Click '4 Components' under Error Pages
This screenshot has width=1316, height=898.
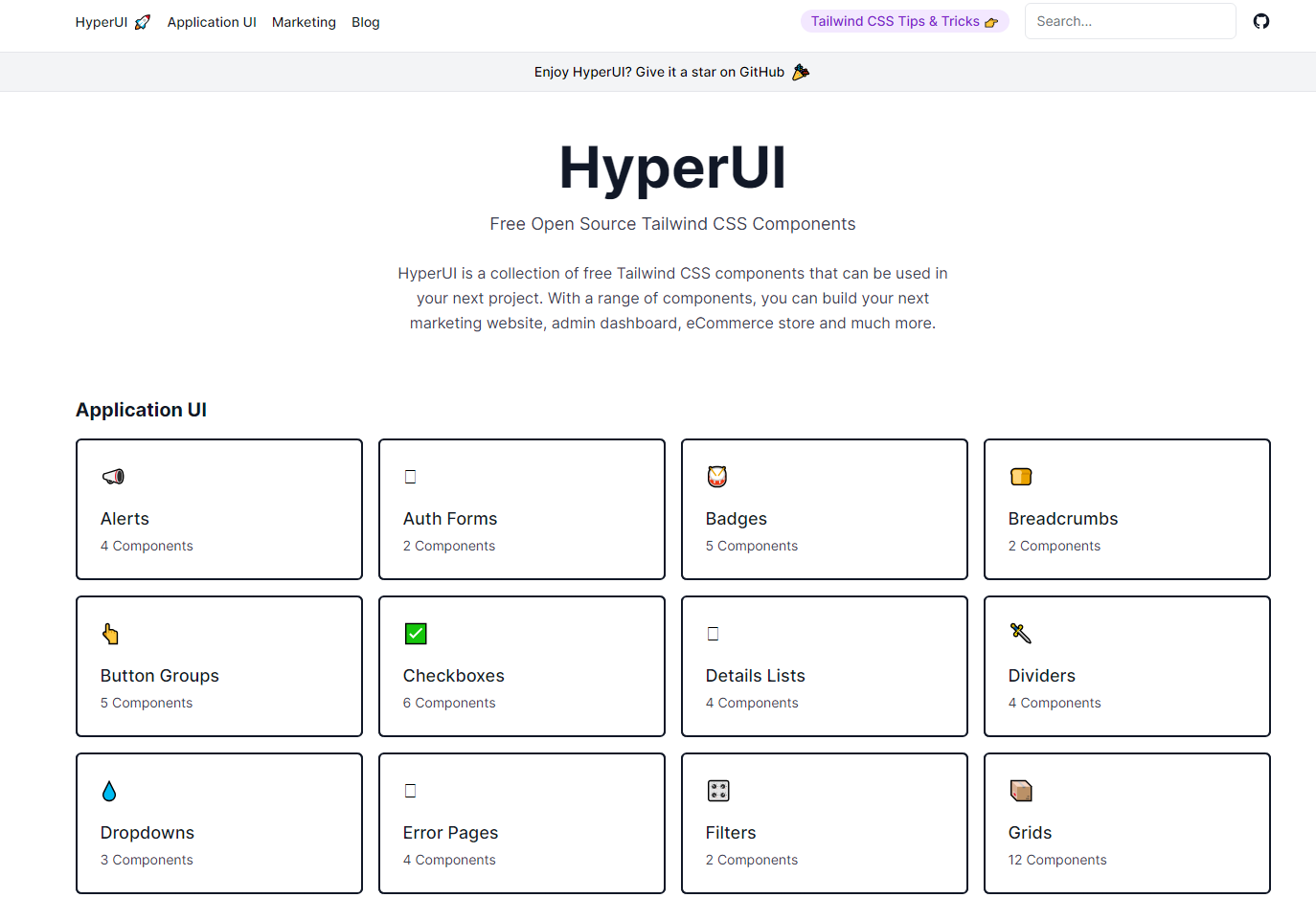click(x=449, y=860)
